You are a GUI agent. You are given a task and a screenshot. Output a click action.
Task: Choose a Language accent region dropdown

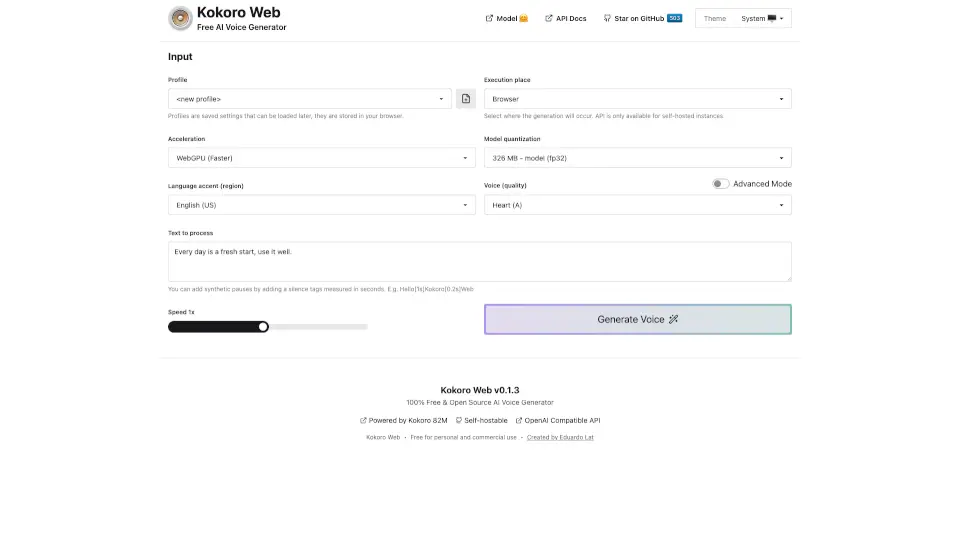coord(321,205)
